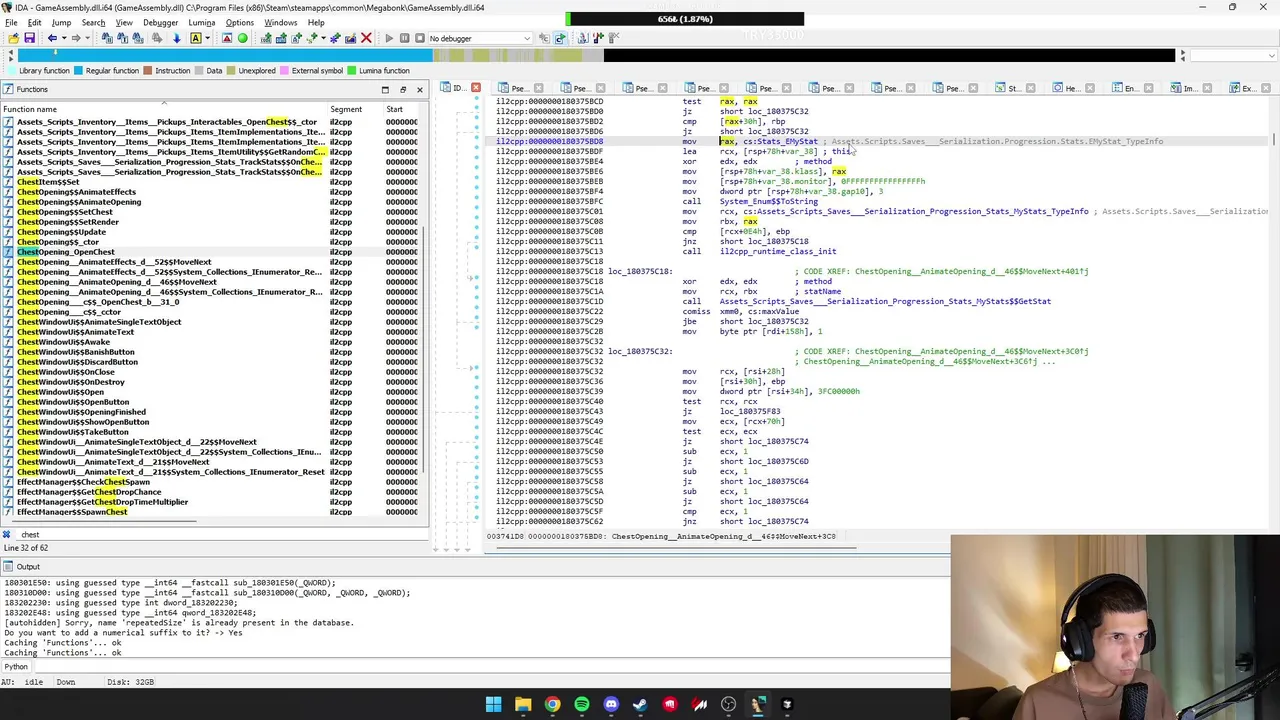Open the Lumina menu
Screen dimensions: 1280x720
tap(202, 22)
